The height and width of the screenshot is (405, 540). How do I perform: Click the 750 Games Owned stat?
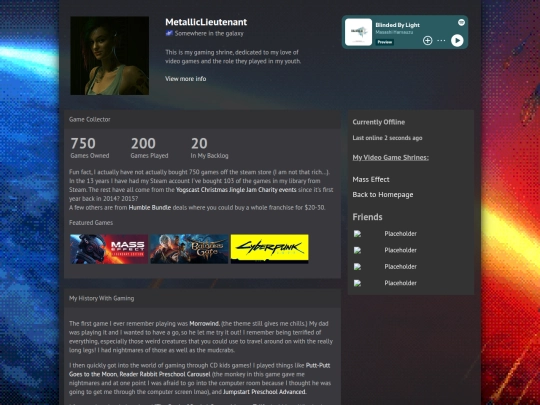[90, 147]
